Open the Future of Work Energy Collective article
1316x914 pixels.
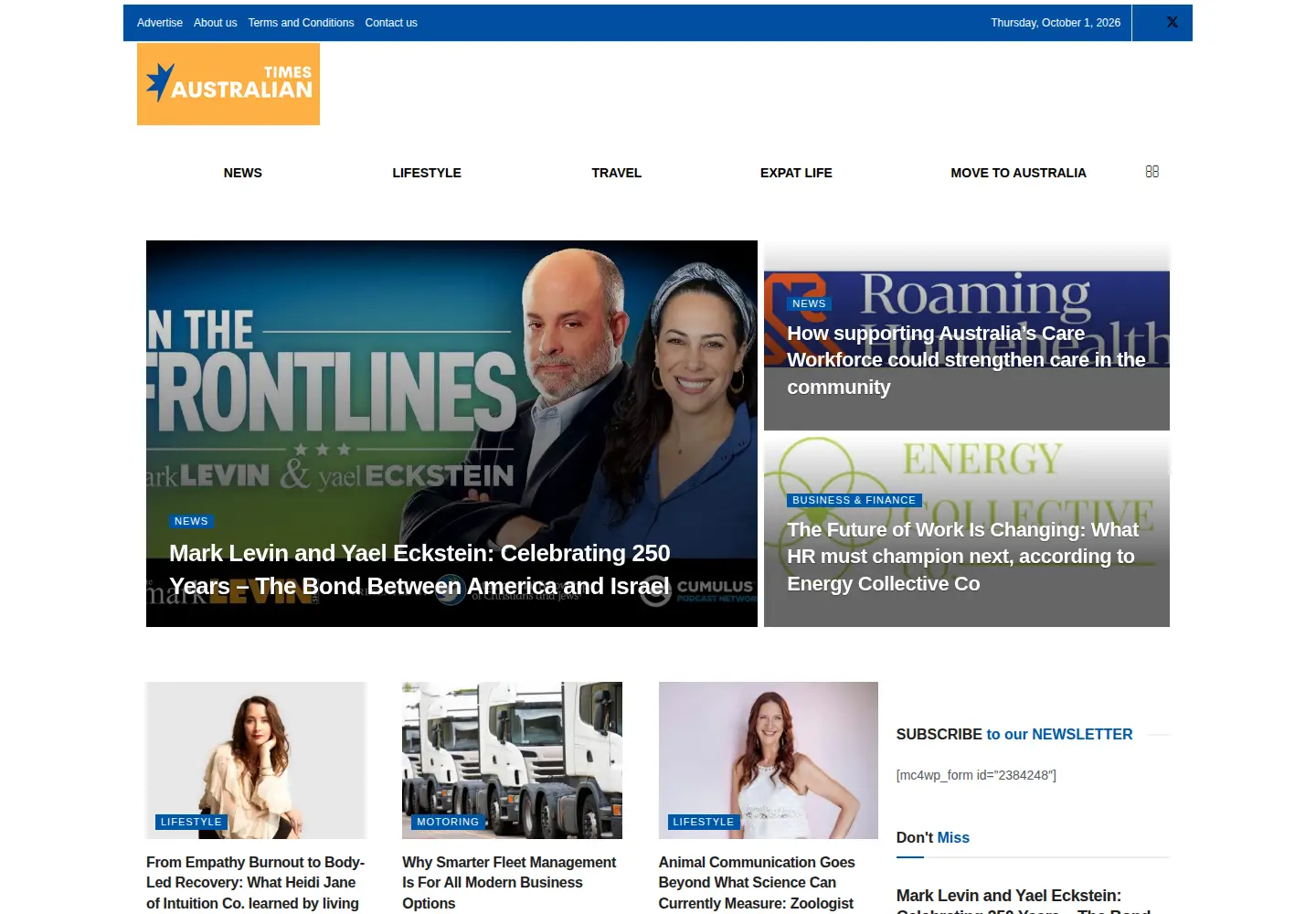tap(963, 557)
